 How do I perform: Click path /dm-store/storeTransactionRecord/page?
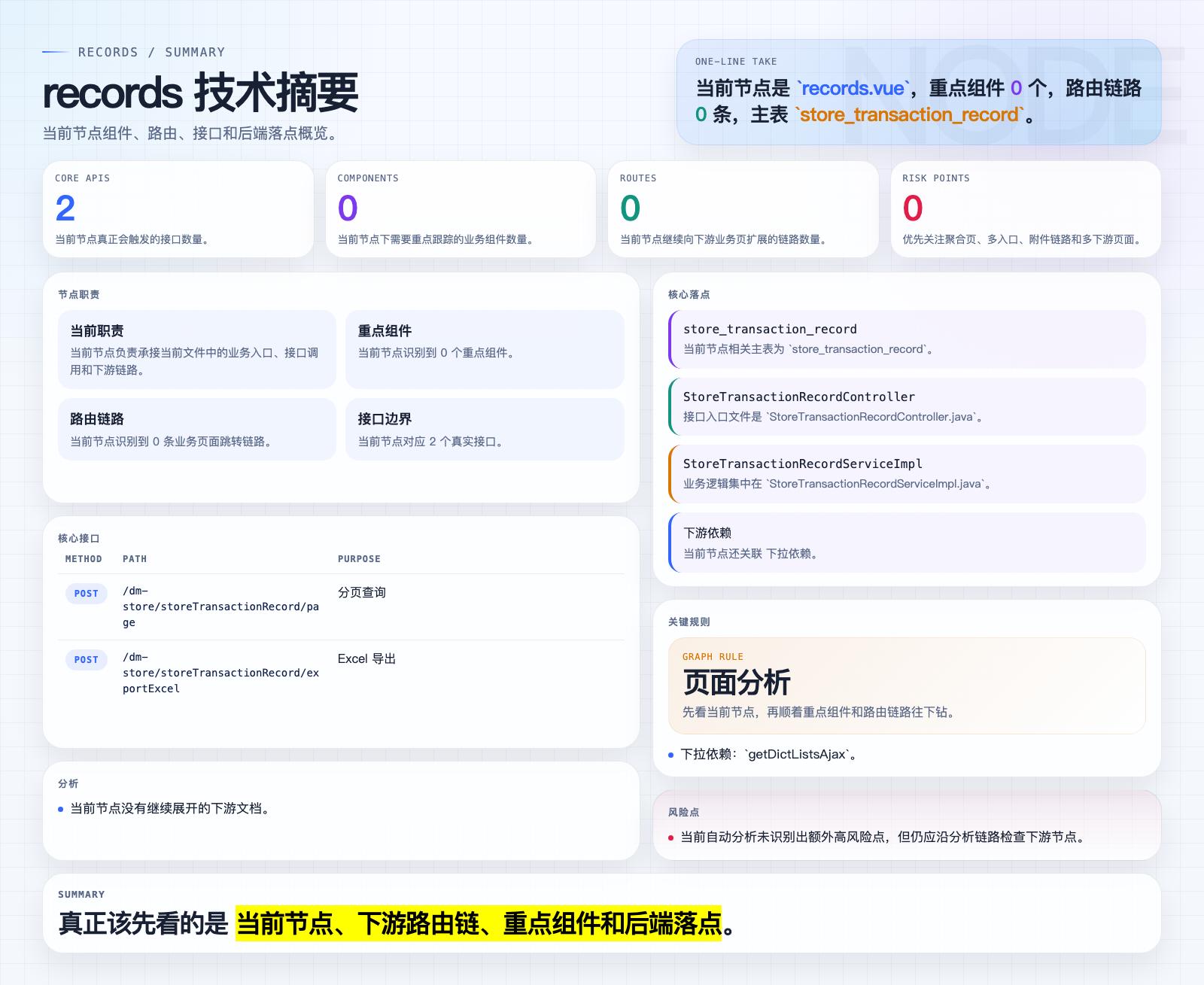[x=221, y=607]
